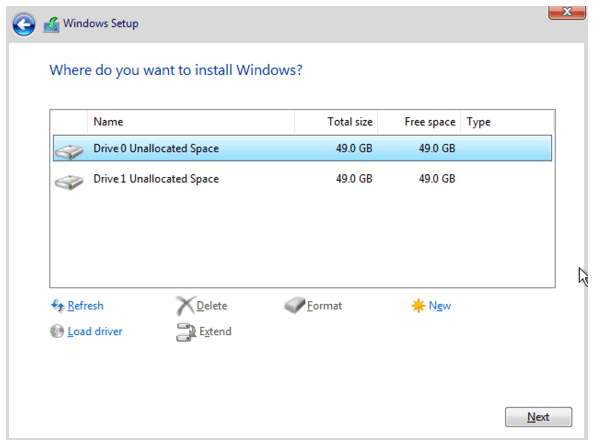This screenshot has height=446, width=600.
Task: Sort by the Total size column header
Action: (x=336, y=122)
